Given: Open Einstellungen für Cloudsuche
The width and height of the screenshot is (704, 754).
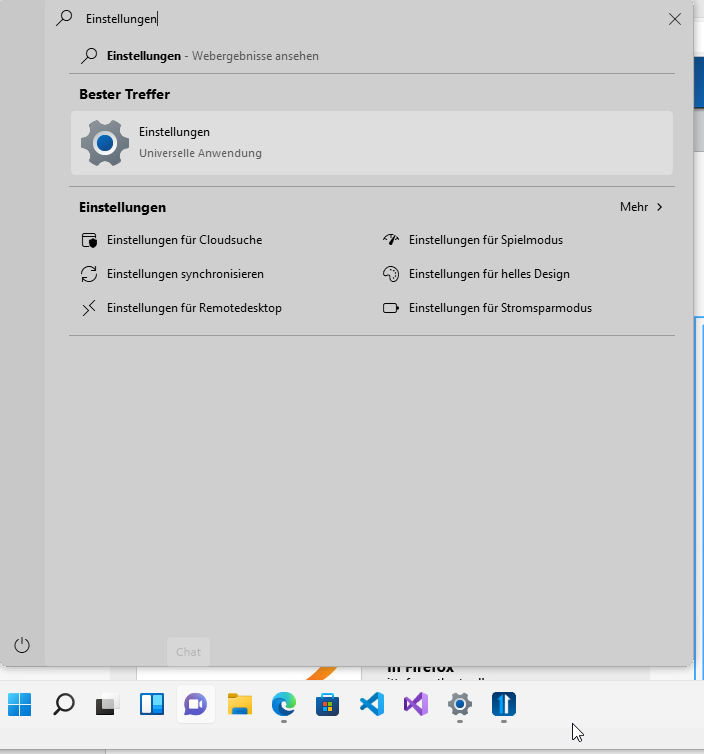Looking at the screenshot, I should [185, 240].
